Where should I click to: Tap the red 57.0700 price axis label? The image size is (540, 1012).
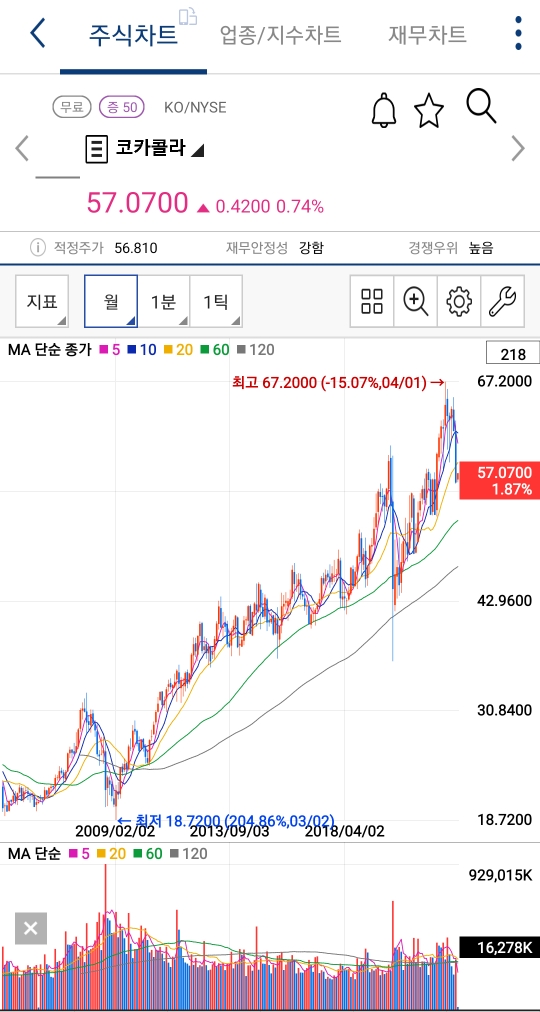[x=499, y=481]
